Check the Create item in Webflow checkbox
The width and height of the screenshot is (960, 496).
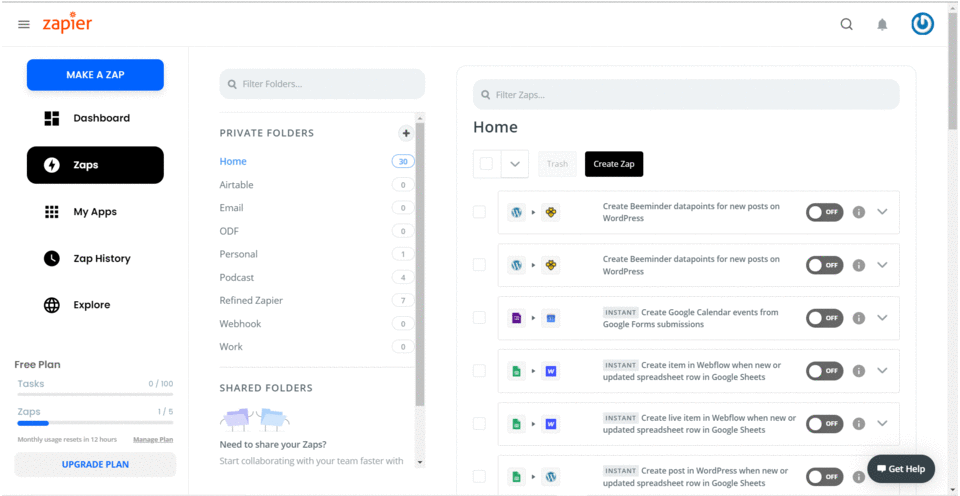[479, 371]
